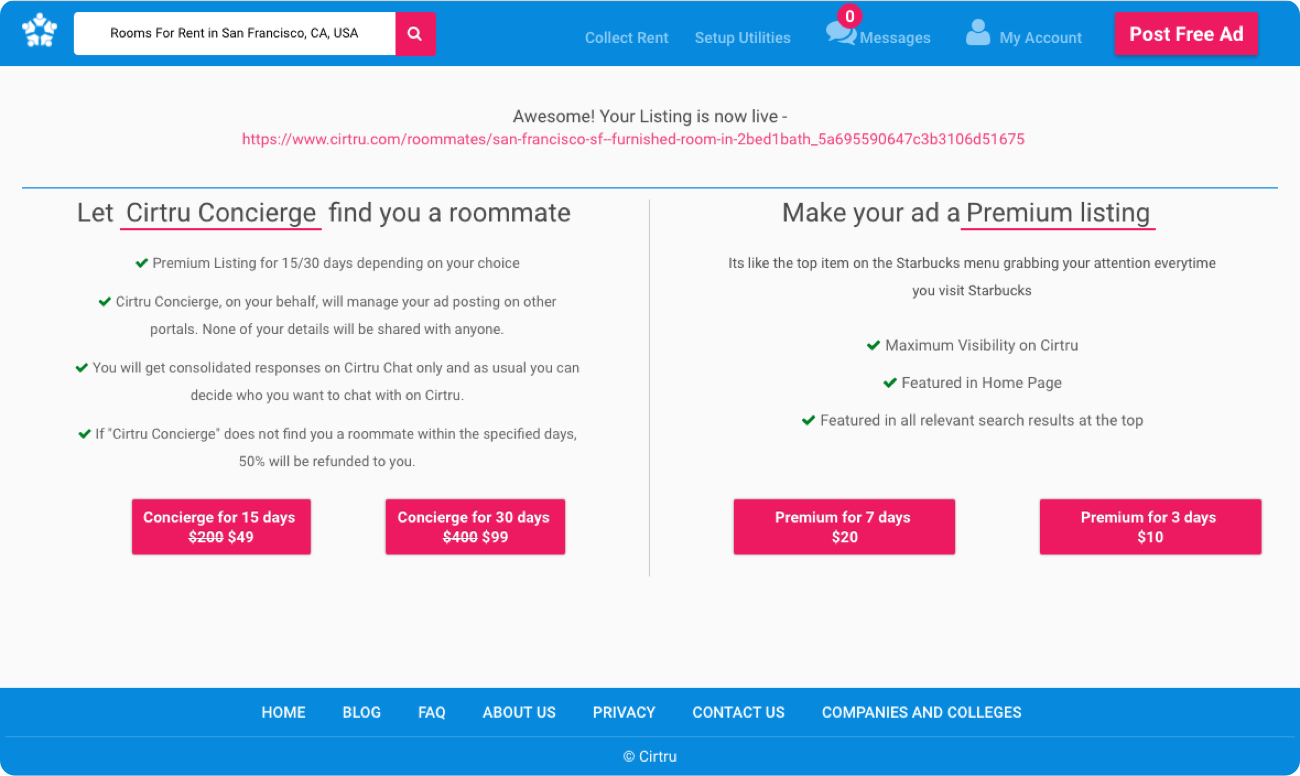Viewport: 1300px width, 776px height.
Task: Open the Collect Rent menu item
Action: [x=626, y=38]
